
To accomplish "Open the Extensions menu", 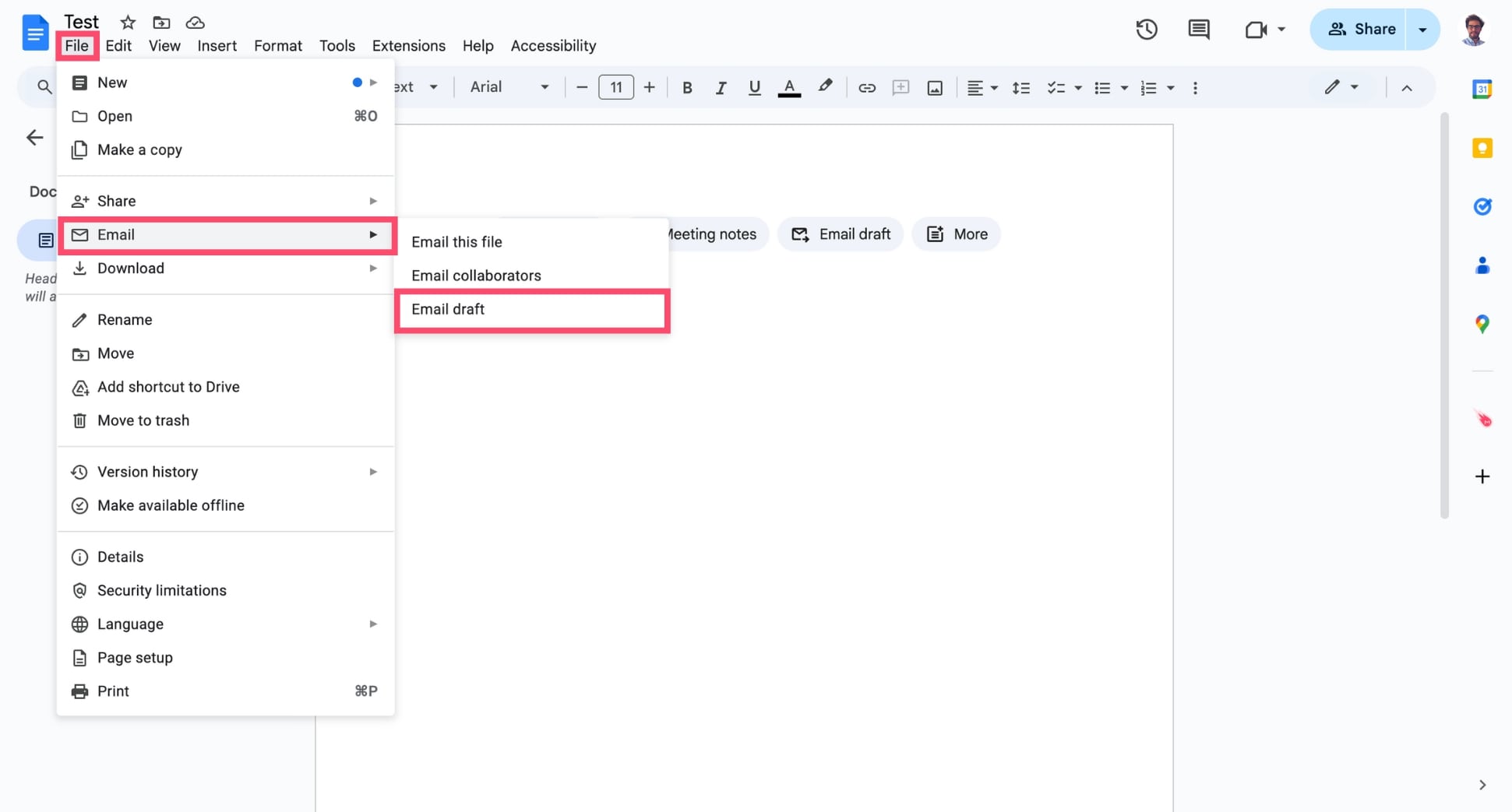I will [408, 45].
